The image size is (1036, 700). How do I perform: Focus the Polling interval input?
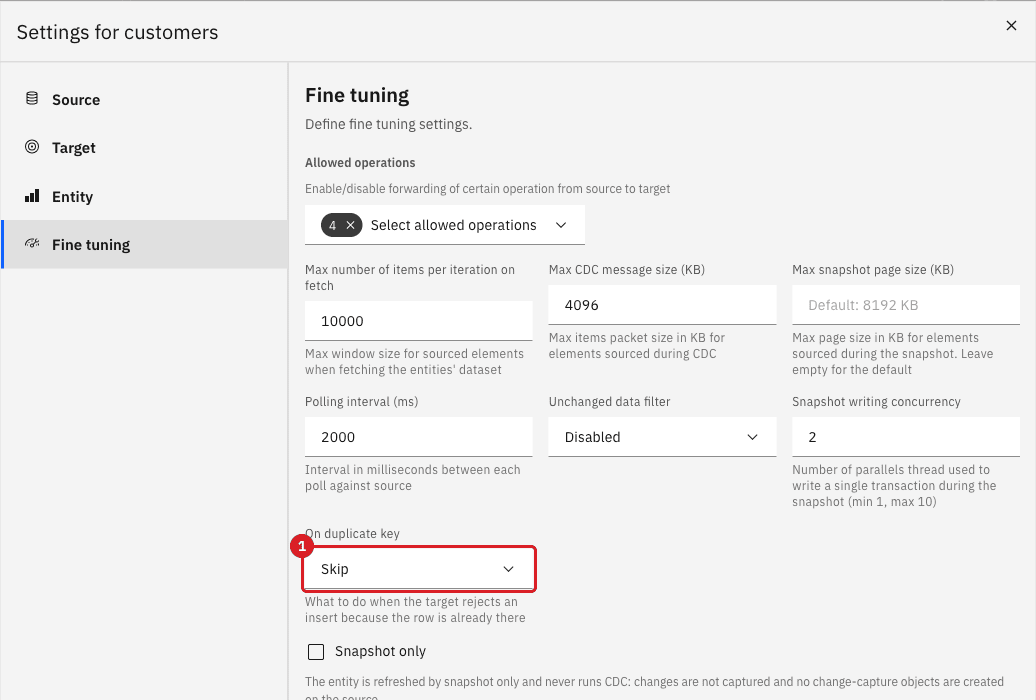(418, 437)
